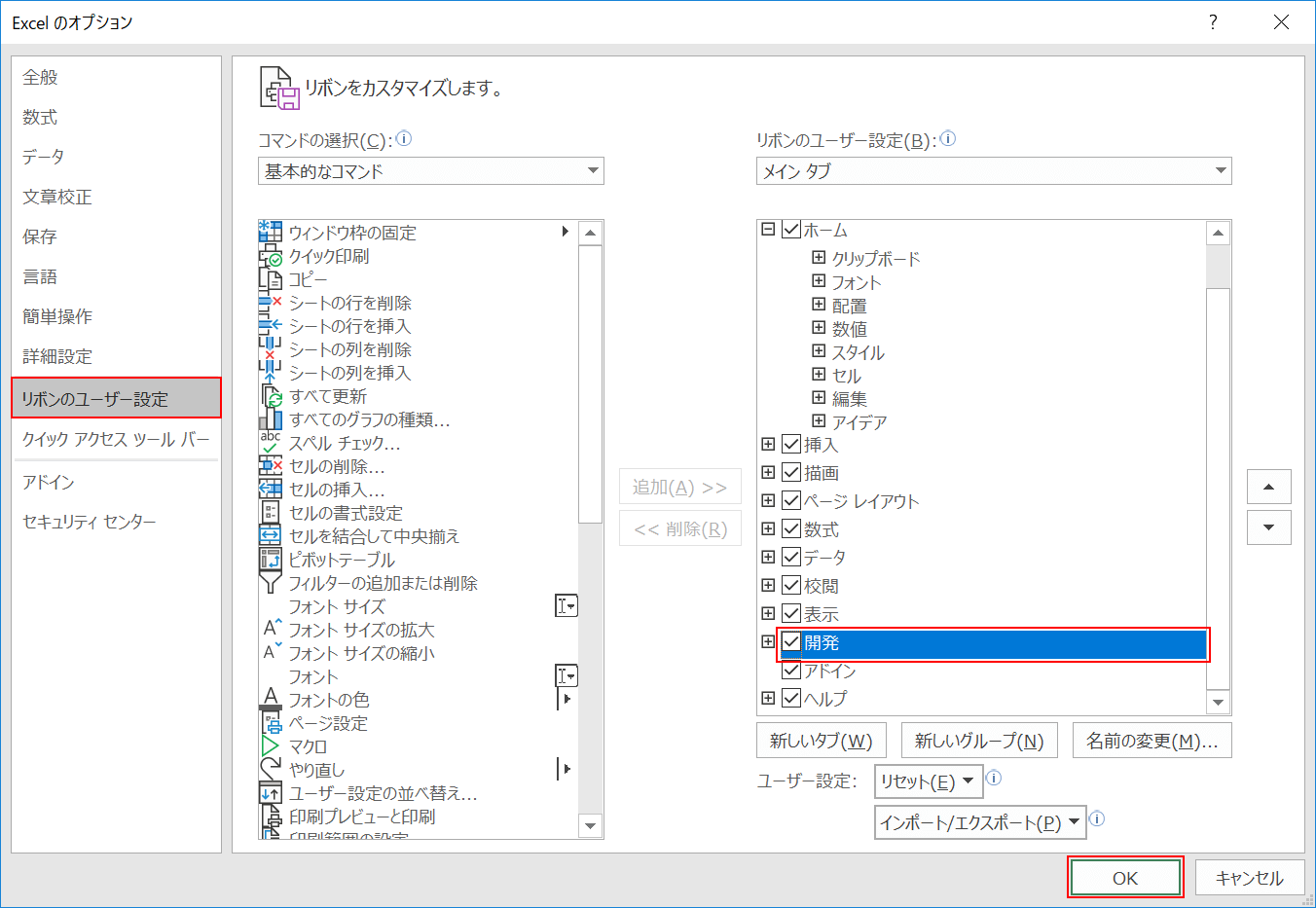Confirm changes with the OK button
This screenshot has width=1316, height=908.
pyautogui.click(x=1125, y=877)
